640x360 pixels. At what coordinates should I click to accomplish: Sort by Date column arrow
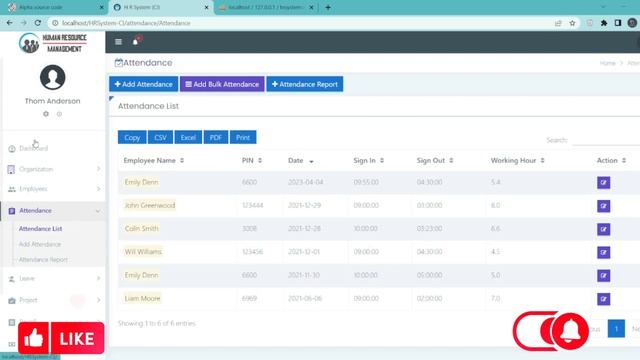(x=311, y=162)
